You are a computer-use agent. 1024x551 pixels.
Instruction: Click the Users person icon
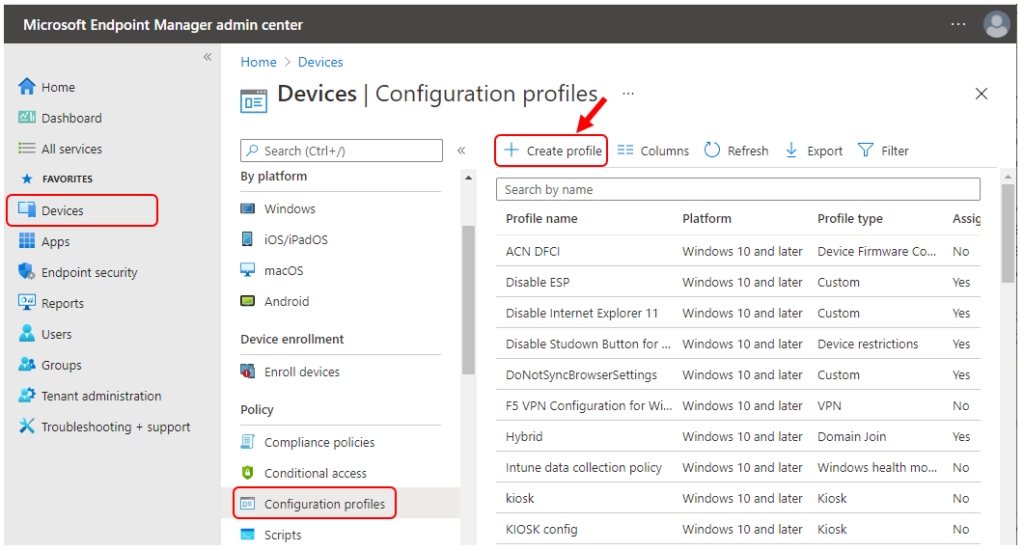tap(27, 334)
